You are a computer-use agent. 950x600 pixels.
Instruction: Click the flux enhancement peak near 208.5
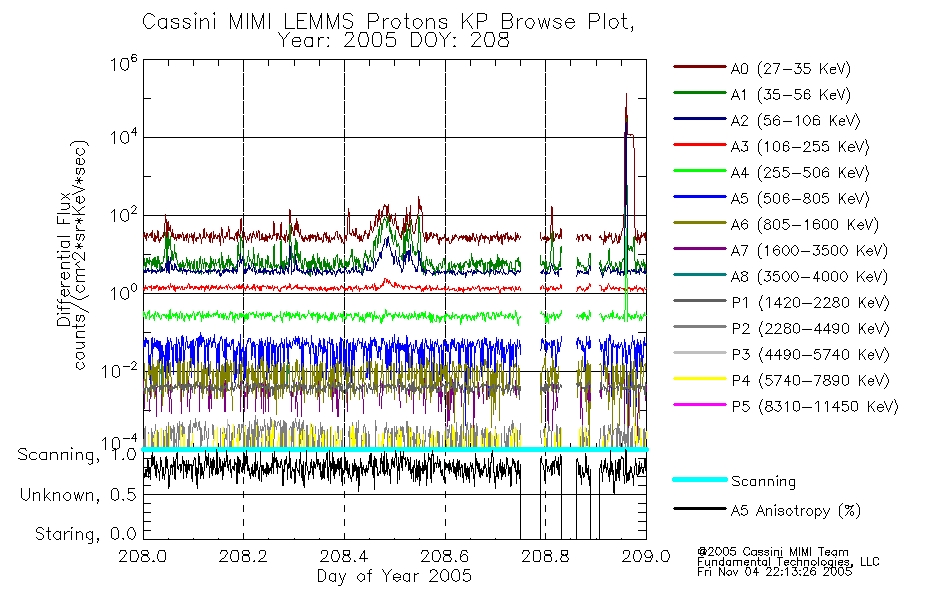pyautogui.click(x=386, y=224)
